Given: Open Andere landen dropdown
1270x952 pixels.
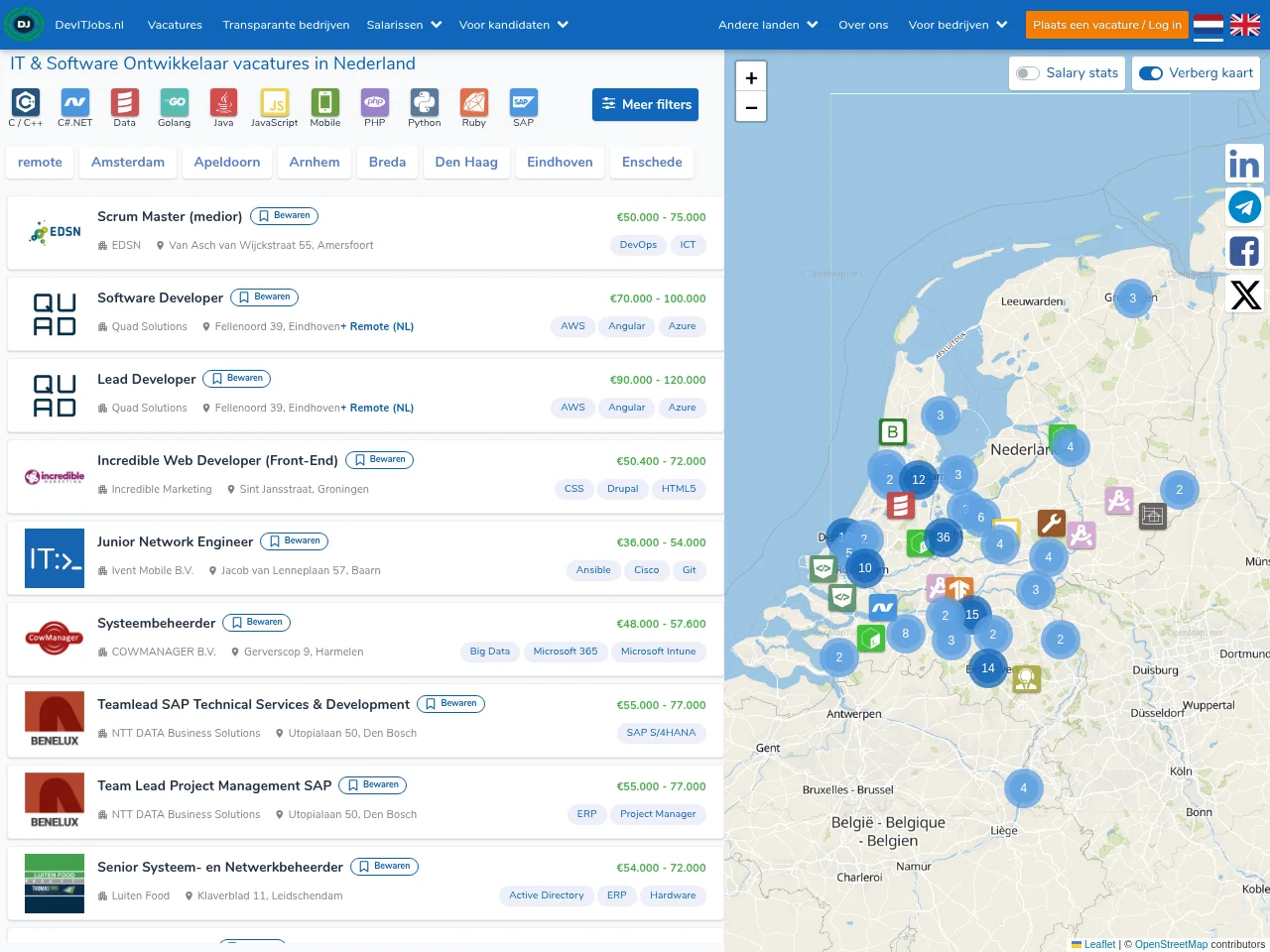Looking at the screenshot, I should pyautogui.click(x=768, y=25).
